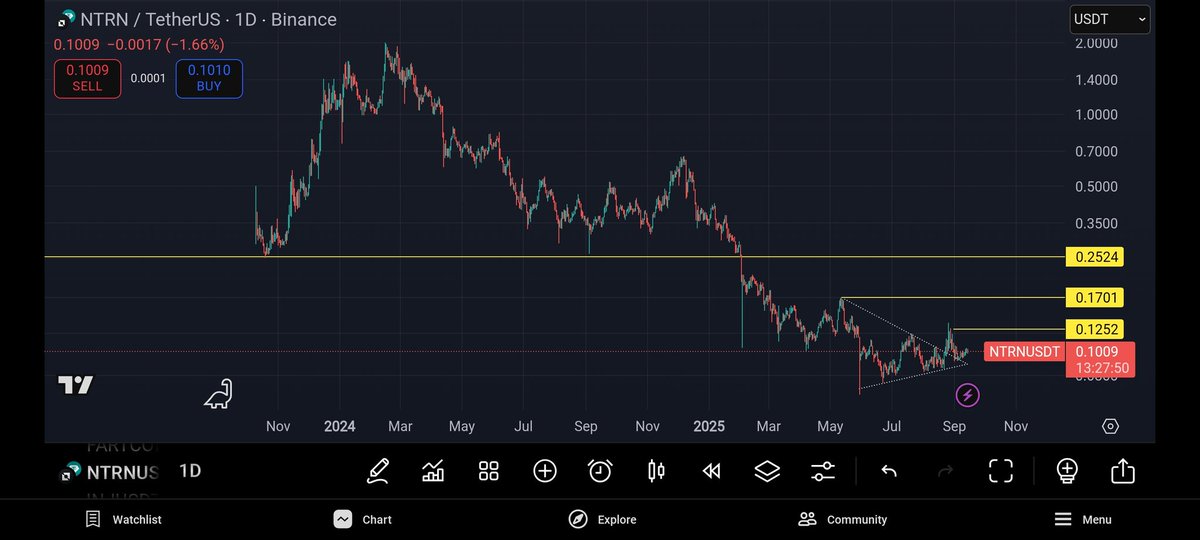Redo action with forward arrow
The width and height of the screenshot is (1200, 540).
(945, 470)
